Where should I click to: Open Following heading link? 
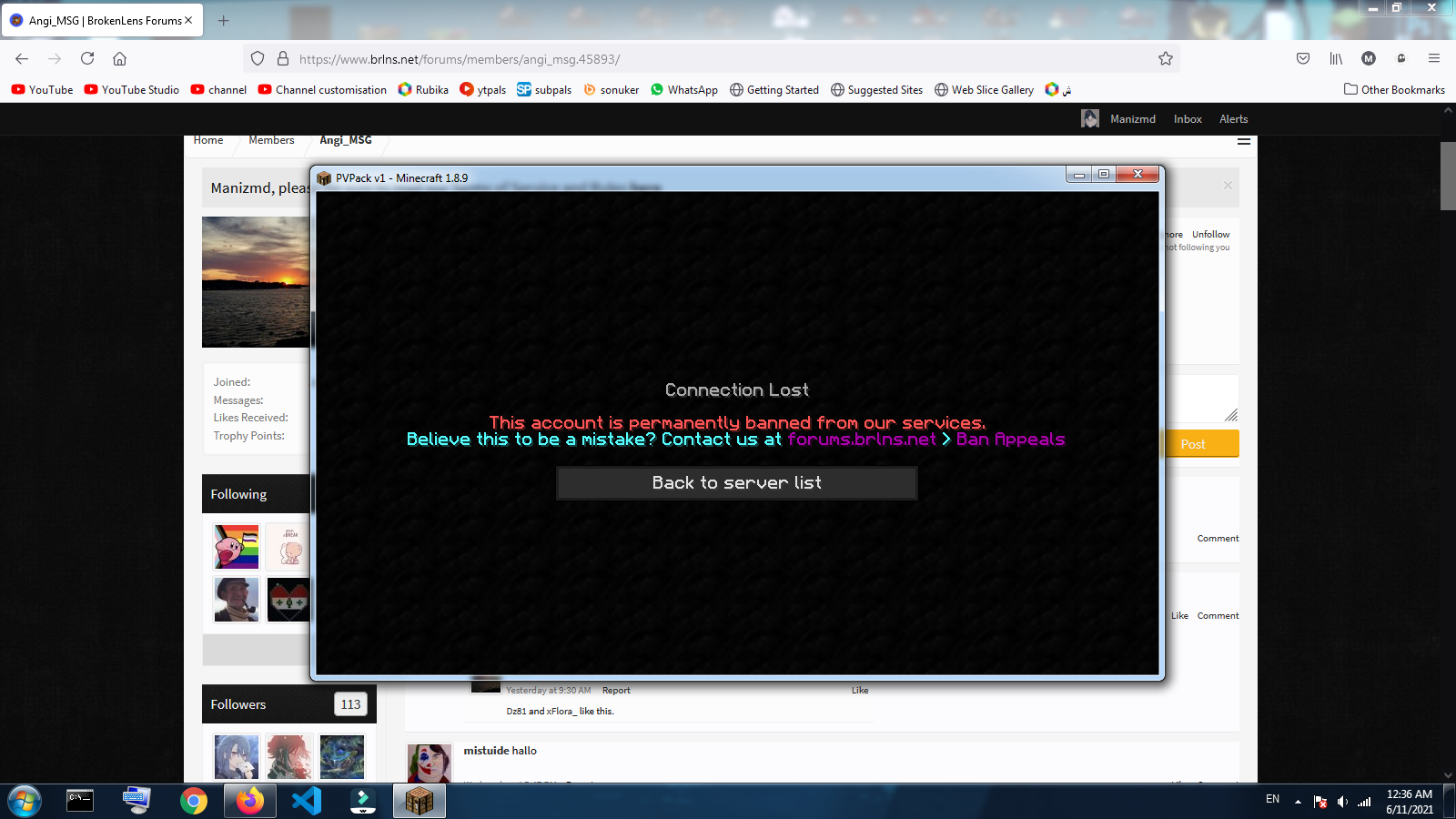pyautogui.click(x=238, y=494)
